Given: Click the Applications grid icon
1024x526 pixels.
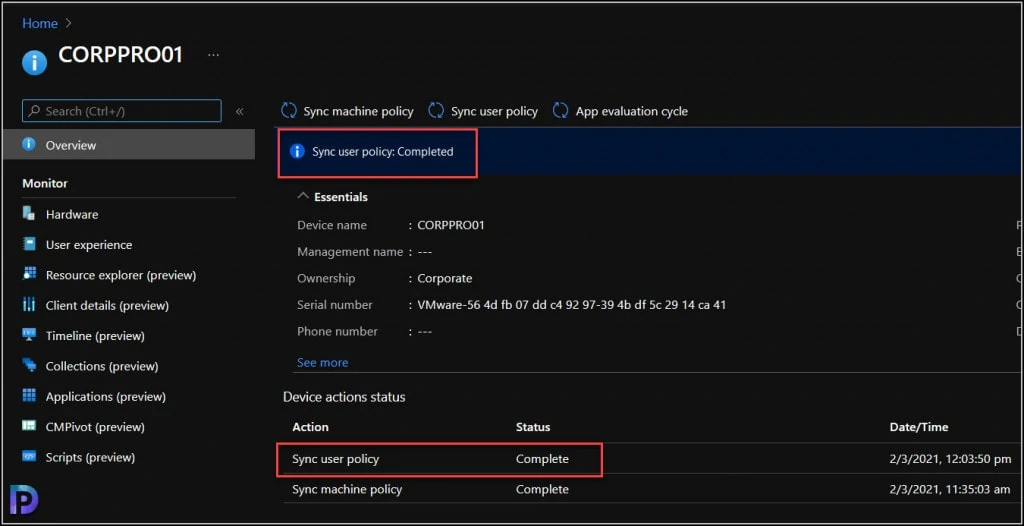Looking at the screenshot, I should (x=29, y=395).
